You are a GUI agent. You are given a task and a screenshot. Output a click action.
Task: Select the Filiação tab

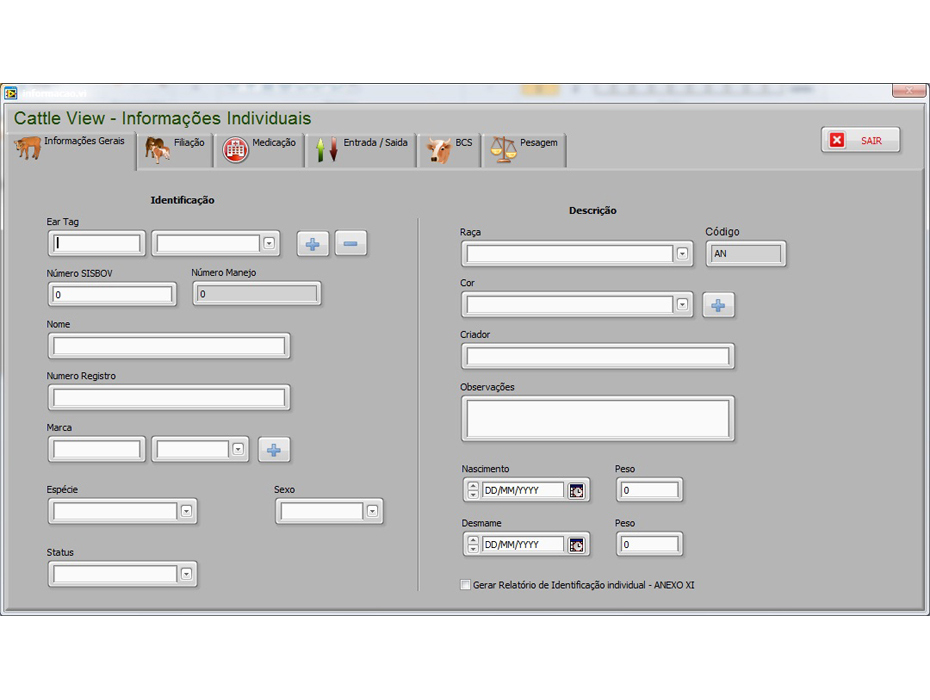[175, 149]
